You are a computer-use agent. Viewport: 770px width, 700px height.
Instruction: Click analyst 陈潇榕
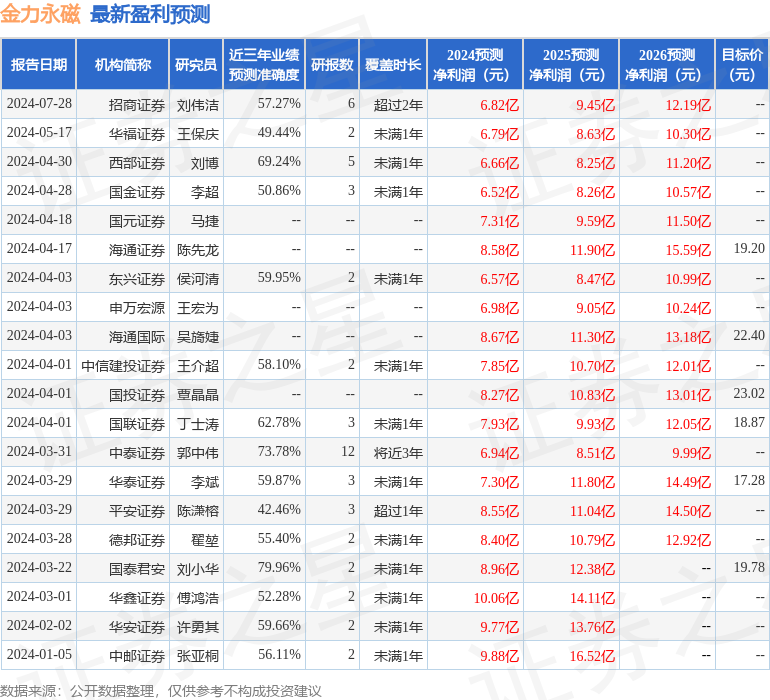click(198, 511)
